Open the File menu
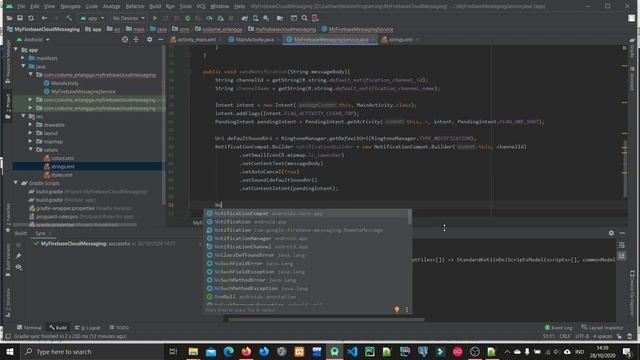This screenshot has height=360, width=640. 21,6
